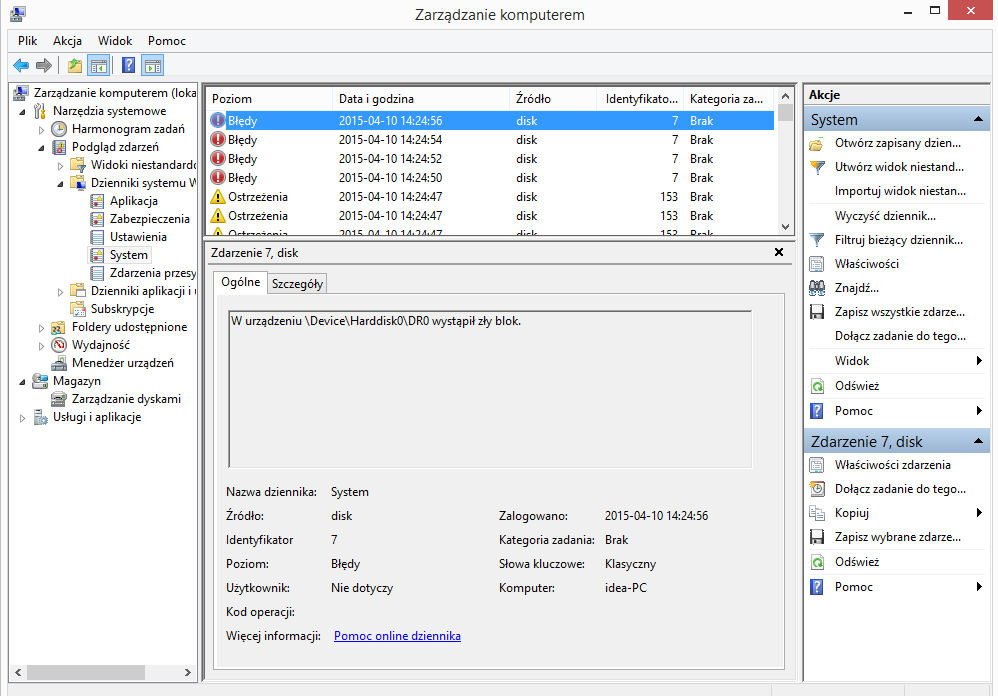Click the Menedżer urządzeń icon

point(59,363)
